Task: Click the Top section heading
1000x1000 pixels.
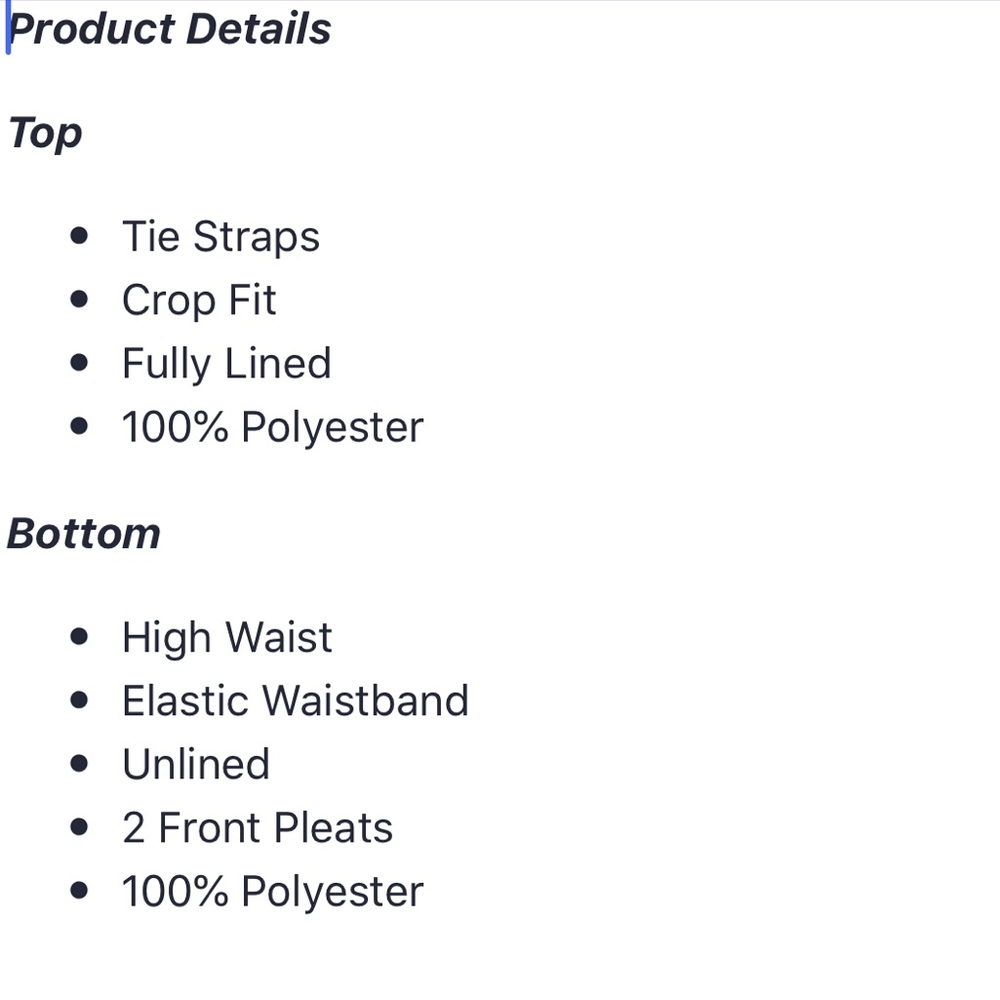Action: point(45,133)
